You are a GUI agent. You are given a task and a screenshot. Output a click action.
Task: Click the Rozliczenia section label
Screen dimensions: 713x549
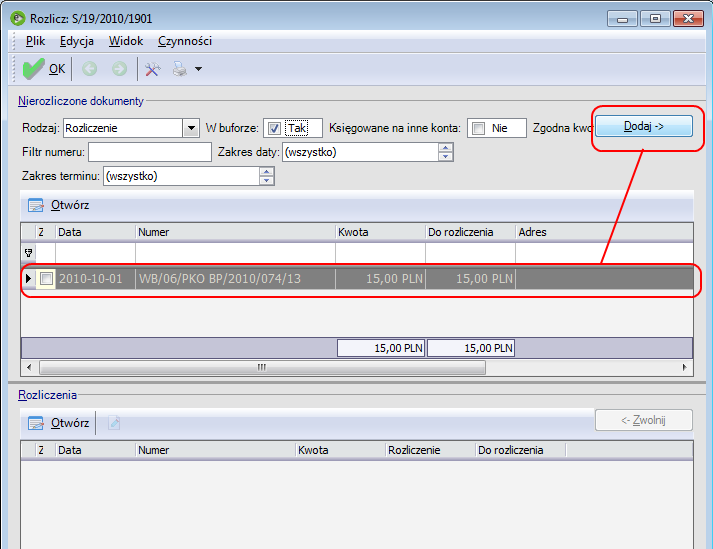click(47, 395)
